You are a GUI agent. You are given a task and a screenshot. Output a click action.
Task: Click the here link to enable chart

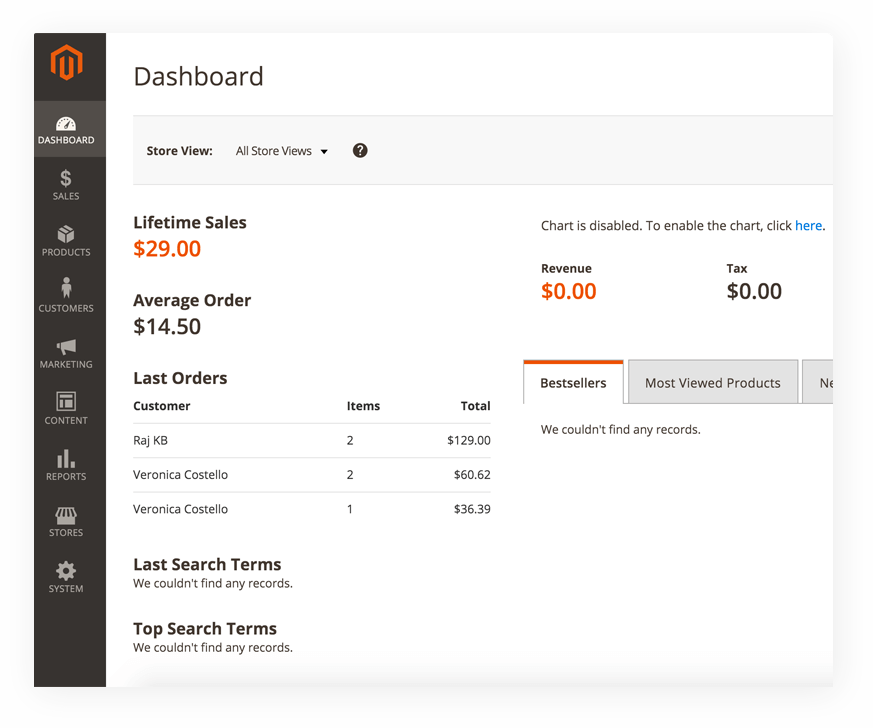pyautogui.click(x=808, y=225)
